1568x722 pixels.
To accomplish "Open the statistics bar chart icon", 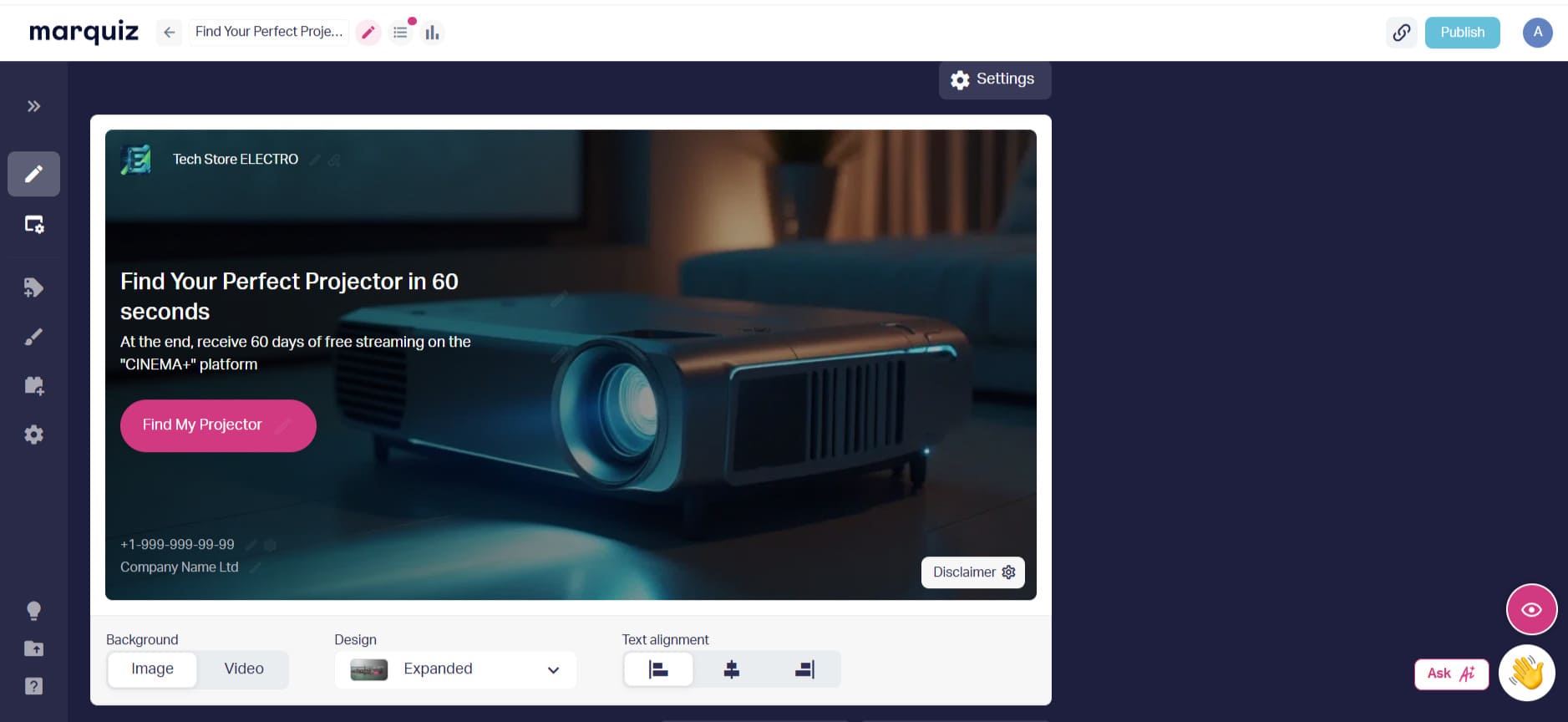I will [x=432, y=33].
